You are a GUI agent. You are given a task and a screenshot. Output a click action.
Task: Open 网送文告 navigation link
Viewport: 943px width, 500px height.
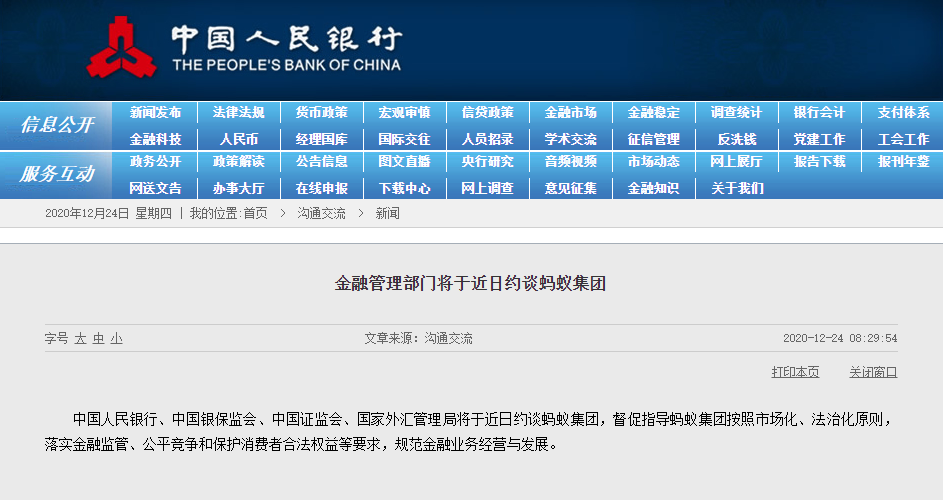point(155,188)
